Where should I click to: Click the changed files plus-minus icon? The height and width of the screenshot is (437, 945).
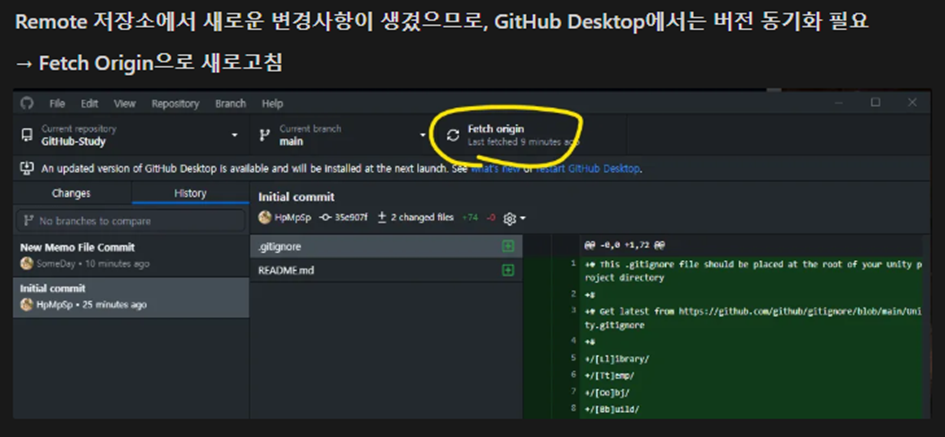click(x=381, y=218)
